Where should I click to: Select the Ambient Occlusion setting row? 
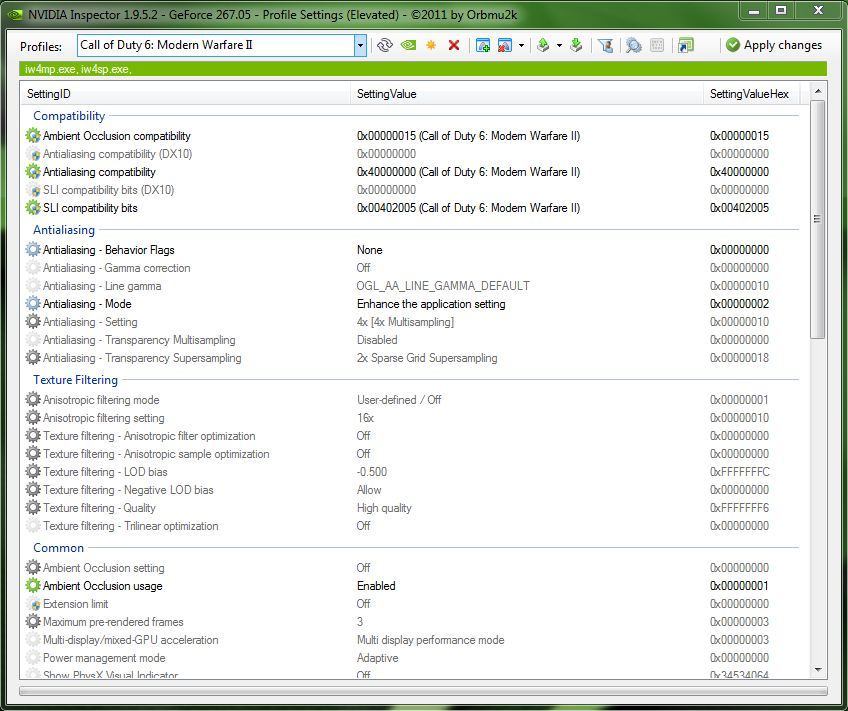pyautogui.click(x=411, y=568)
